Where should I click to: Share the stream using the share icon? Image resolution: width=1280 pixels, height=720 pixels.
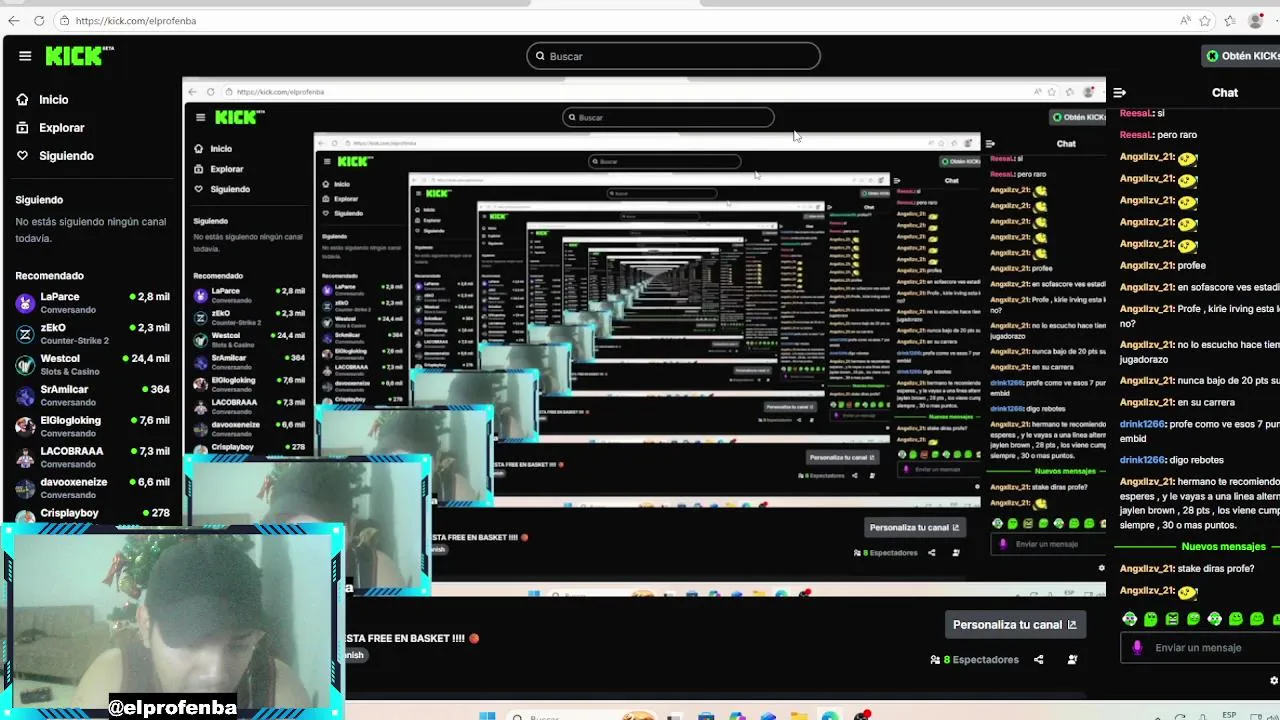click(1038, 659)
